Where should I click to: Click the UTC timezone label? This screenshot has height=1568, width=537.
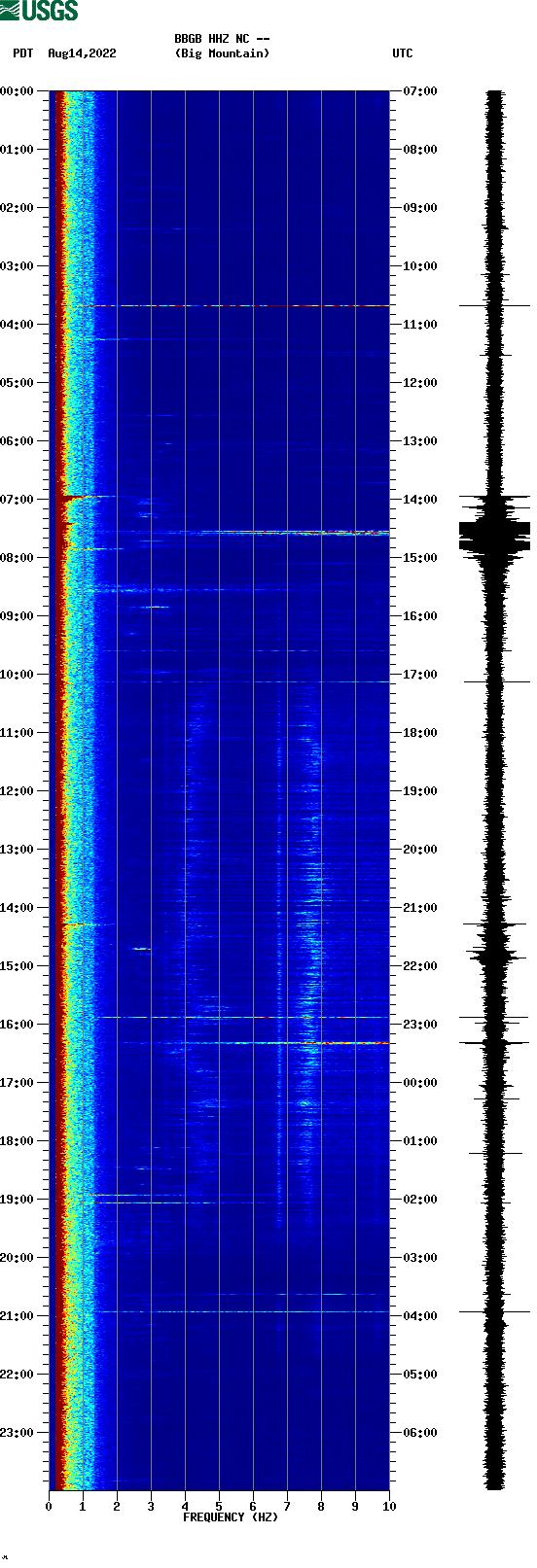(x=403, y=53)
